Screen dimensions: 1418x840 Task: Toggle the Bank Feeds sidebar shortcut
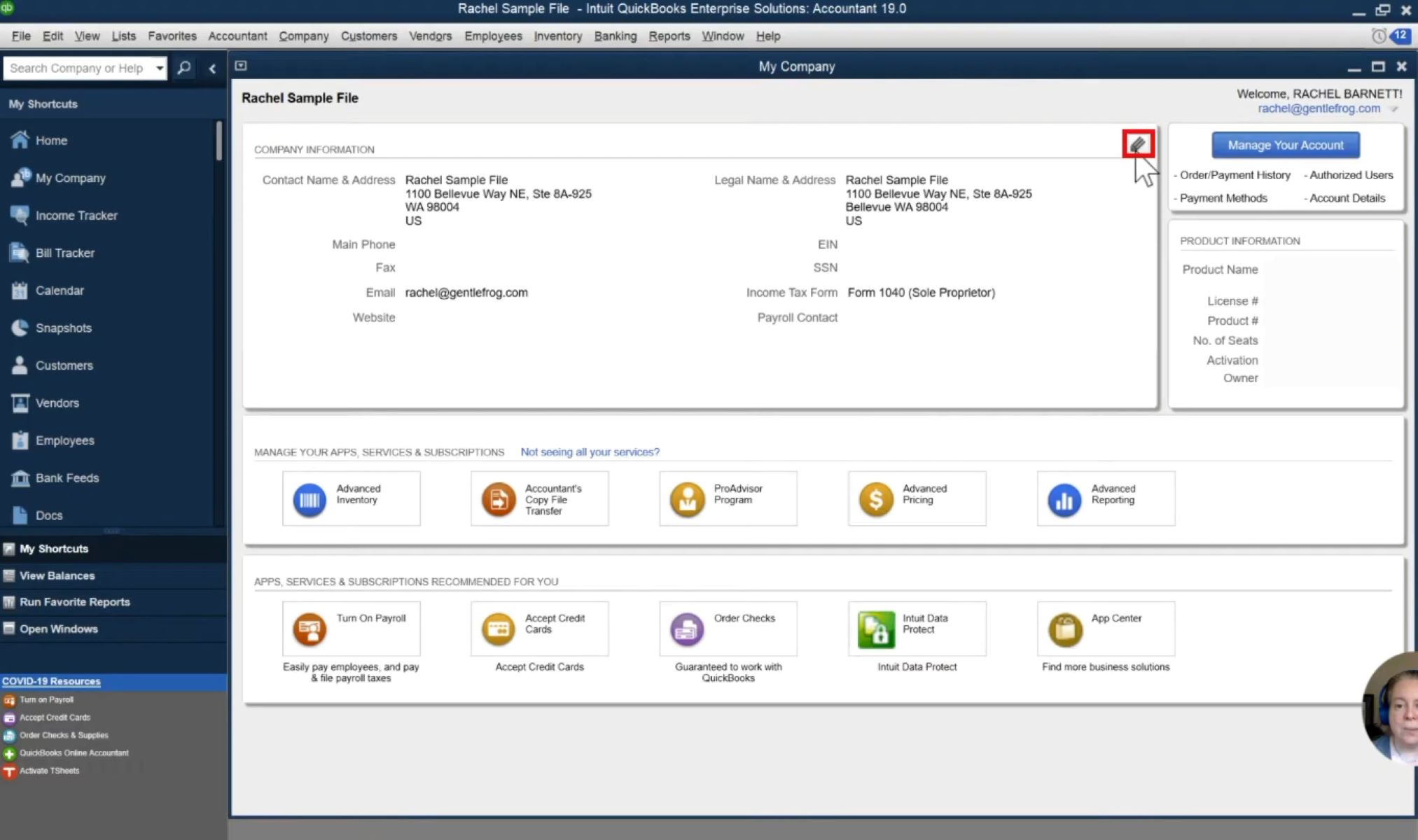pos(67,477)
